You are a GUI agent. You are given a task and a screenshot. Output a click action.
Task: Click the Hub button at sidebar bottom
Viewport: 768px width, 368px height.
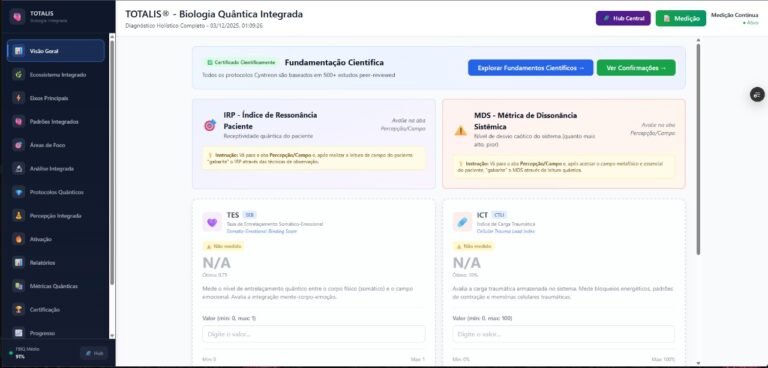click(x=94, y=353)
